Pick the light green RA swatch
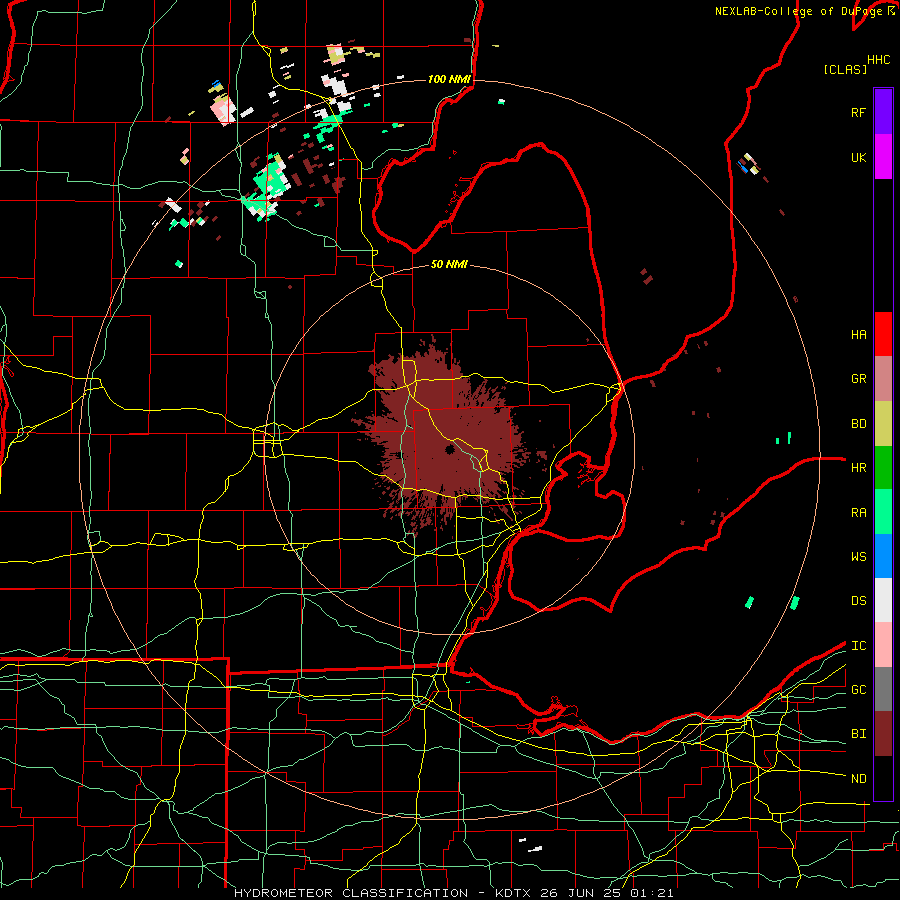 point(883,512)
